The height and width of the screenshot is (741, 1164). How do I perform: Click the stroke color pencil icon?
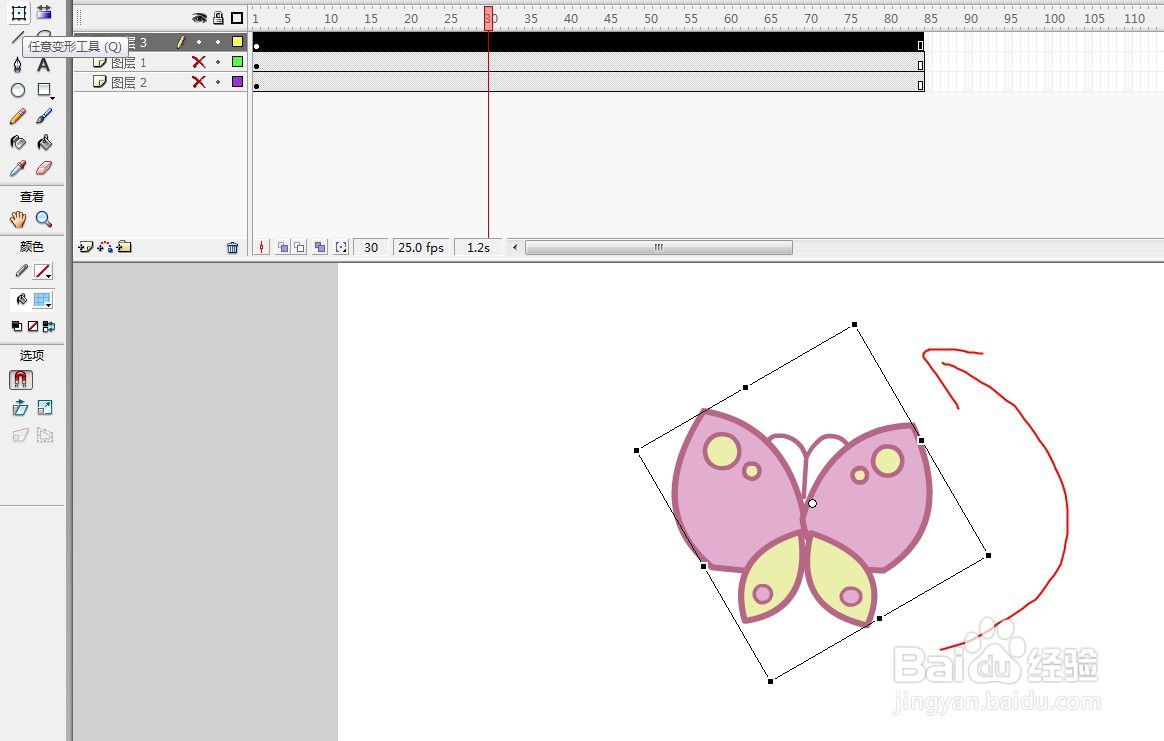pyautogui.click(x=22, y=271)
